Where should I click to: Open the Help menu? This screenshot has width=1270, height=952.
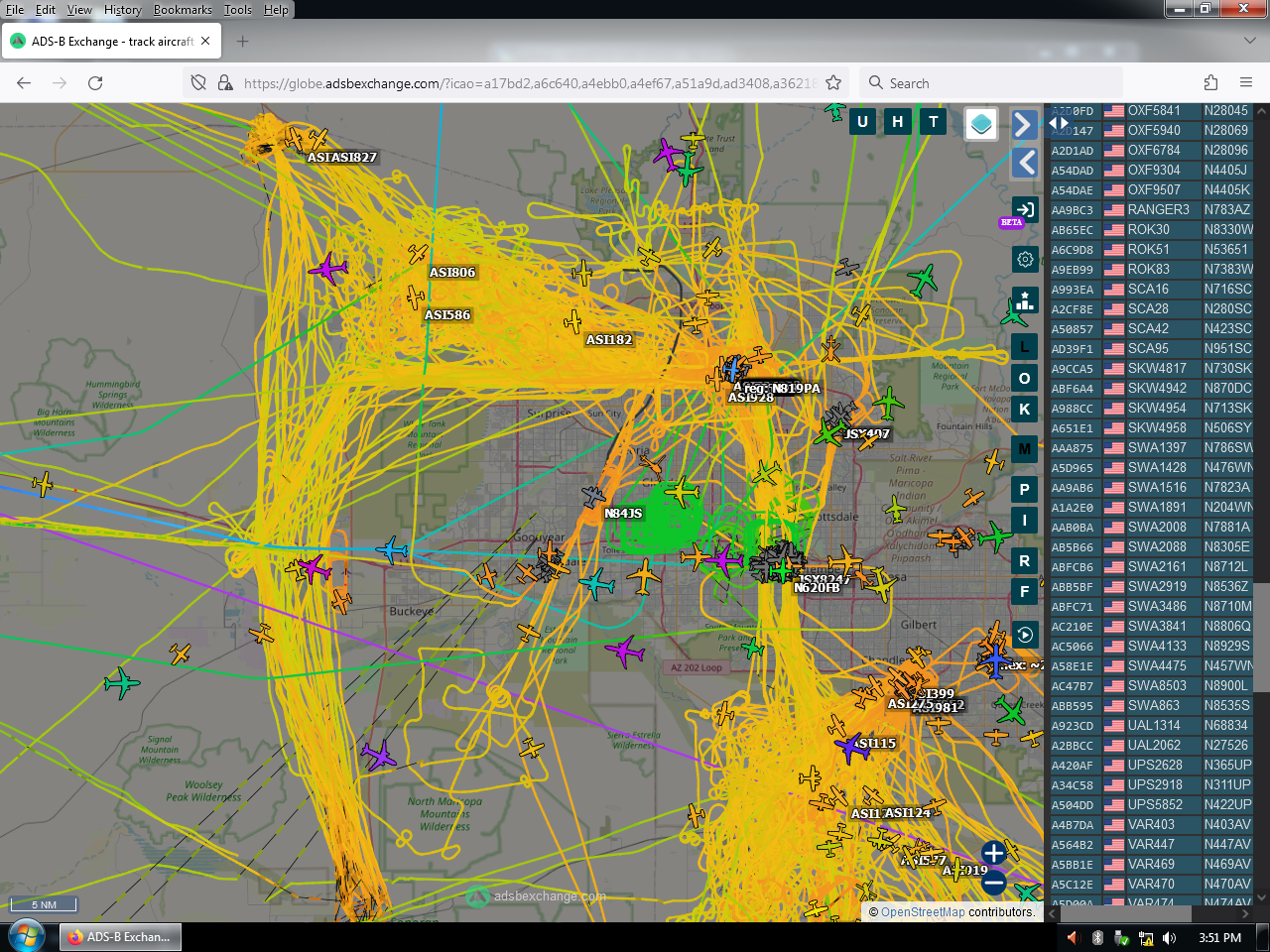pyautogui.click(x=276, y=10)
